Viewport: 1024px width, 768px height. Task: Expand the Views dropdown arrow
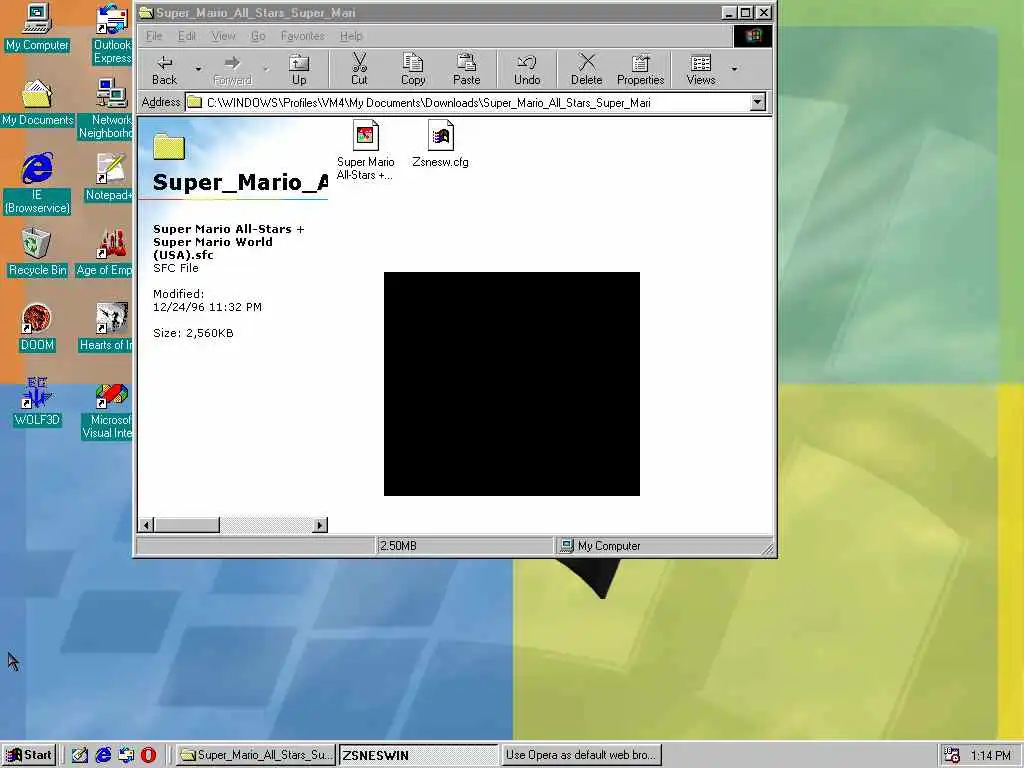coord(735,69)
